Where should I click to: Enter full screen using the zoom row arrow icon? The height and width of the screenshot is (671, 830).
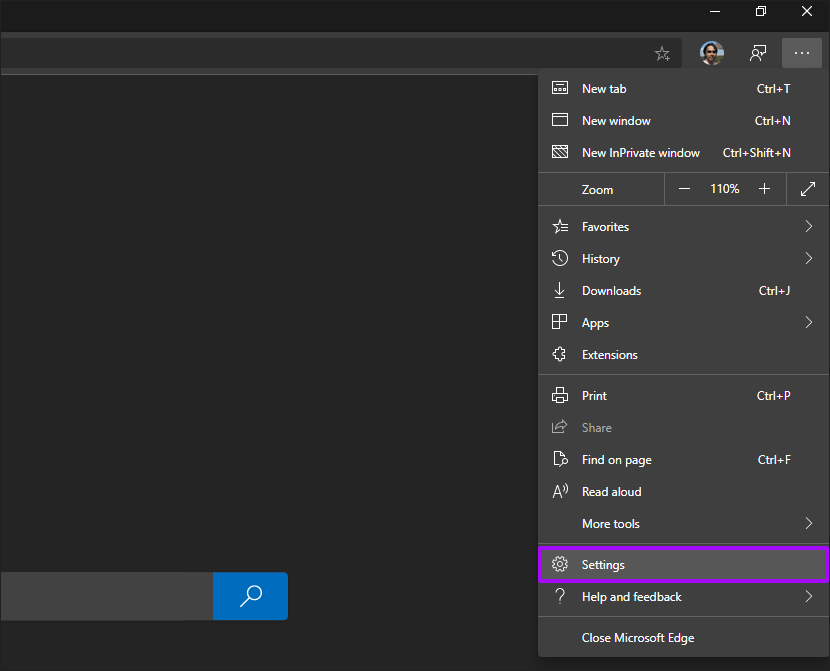point(808,189)
